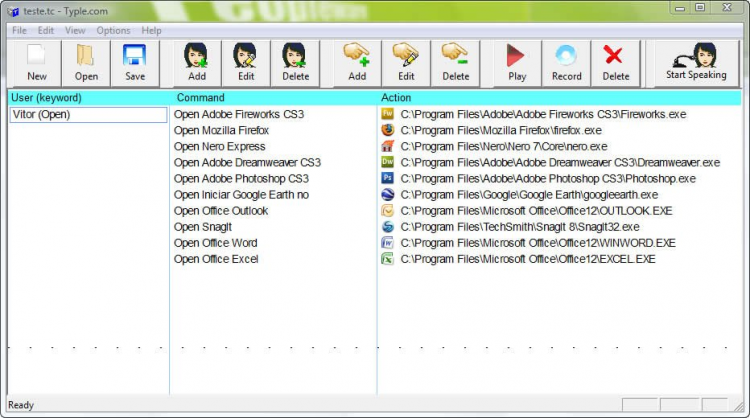Click the Fireworks icon in Action column
This screenshot has width=750, height=418.
pos(387,114)
